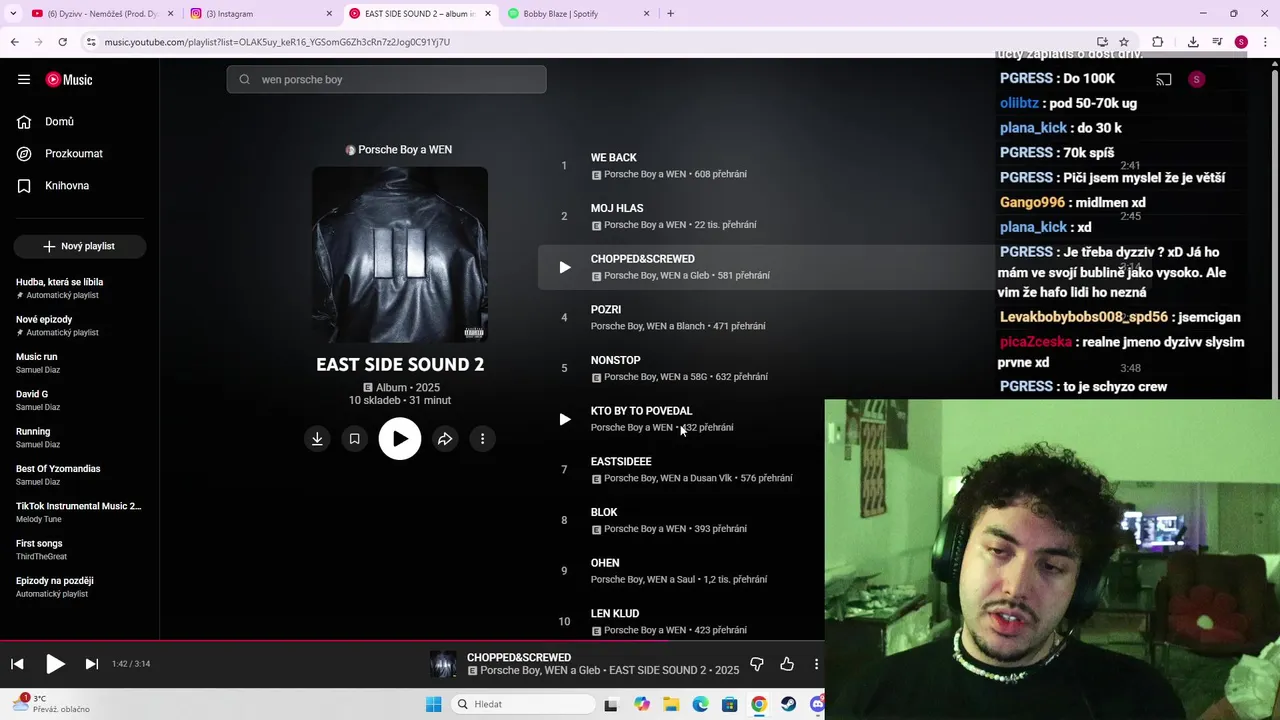
Task: Play the EAST SIDE SOUND 2 album
Action: click(400, 439)
